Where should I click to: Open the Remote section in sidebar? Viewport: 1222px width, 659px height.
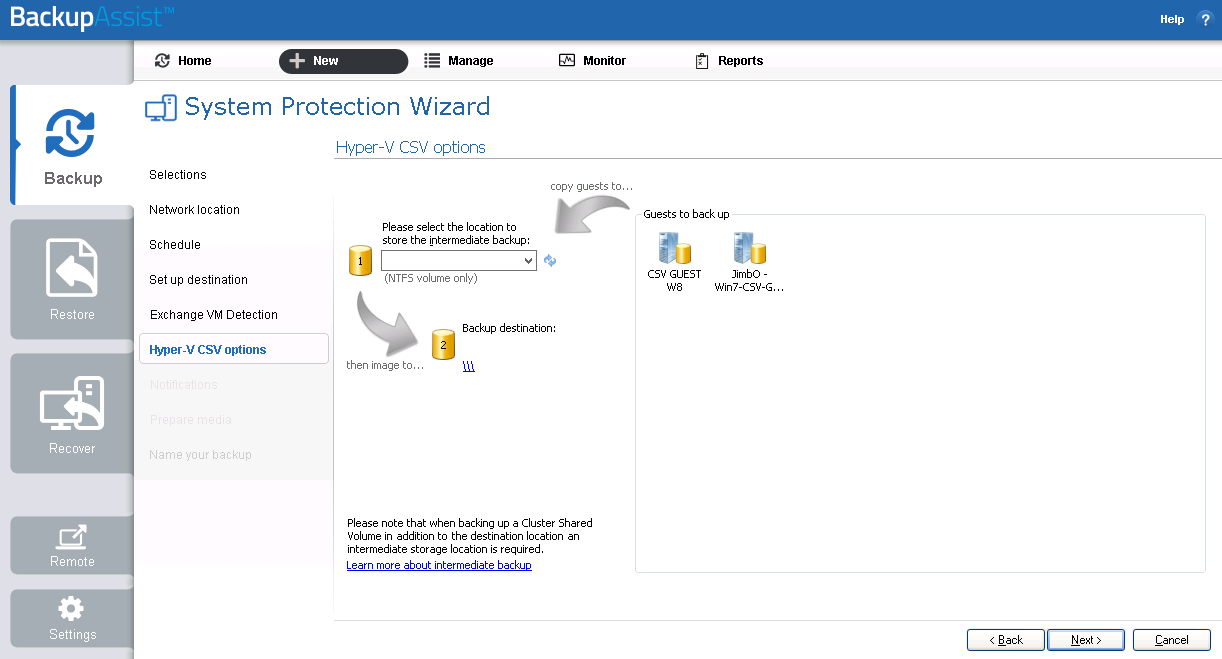72,545
